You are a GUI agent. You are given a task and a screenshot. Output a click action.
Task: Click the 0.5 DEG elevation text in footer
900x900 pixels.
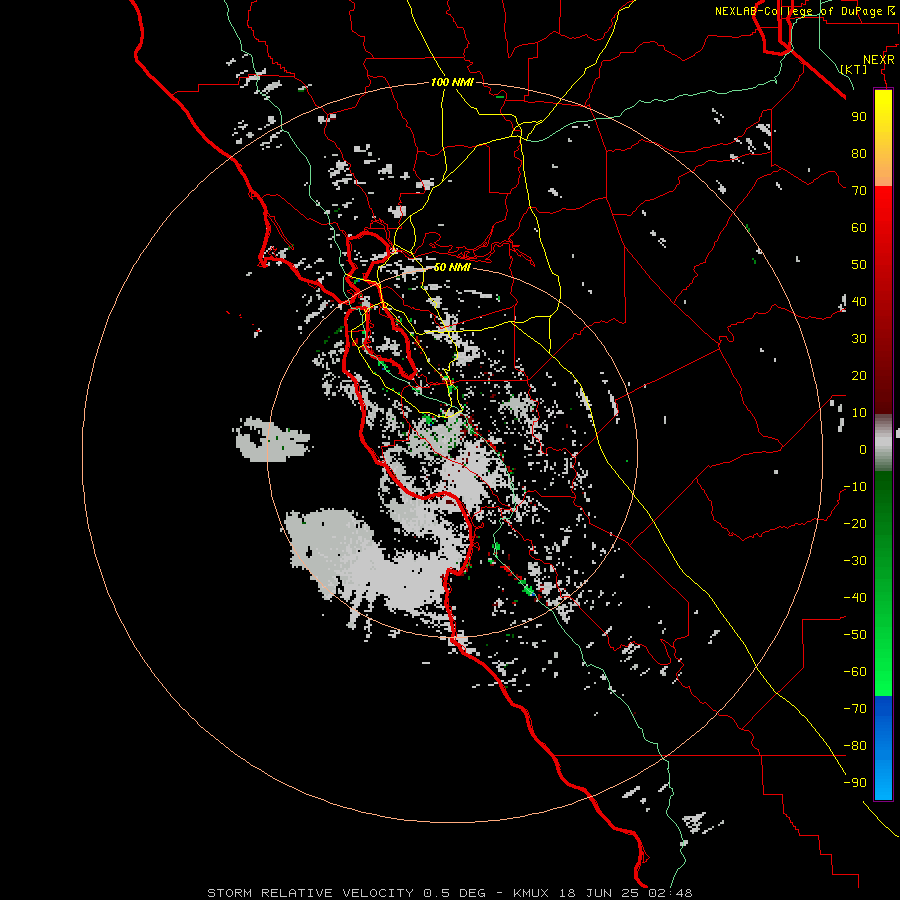tap(455, 893)
